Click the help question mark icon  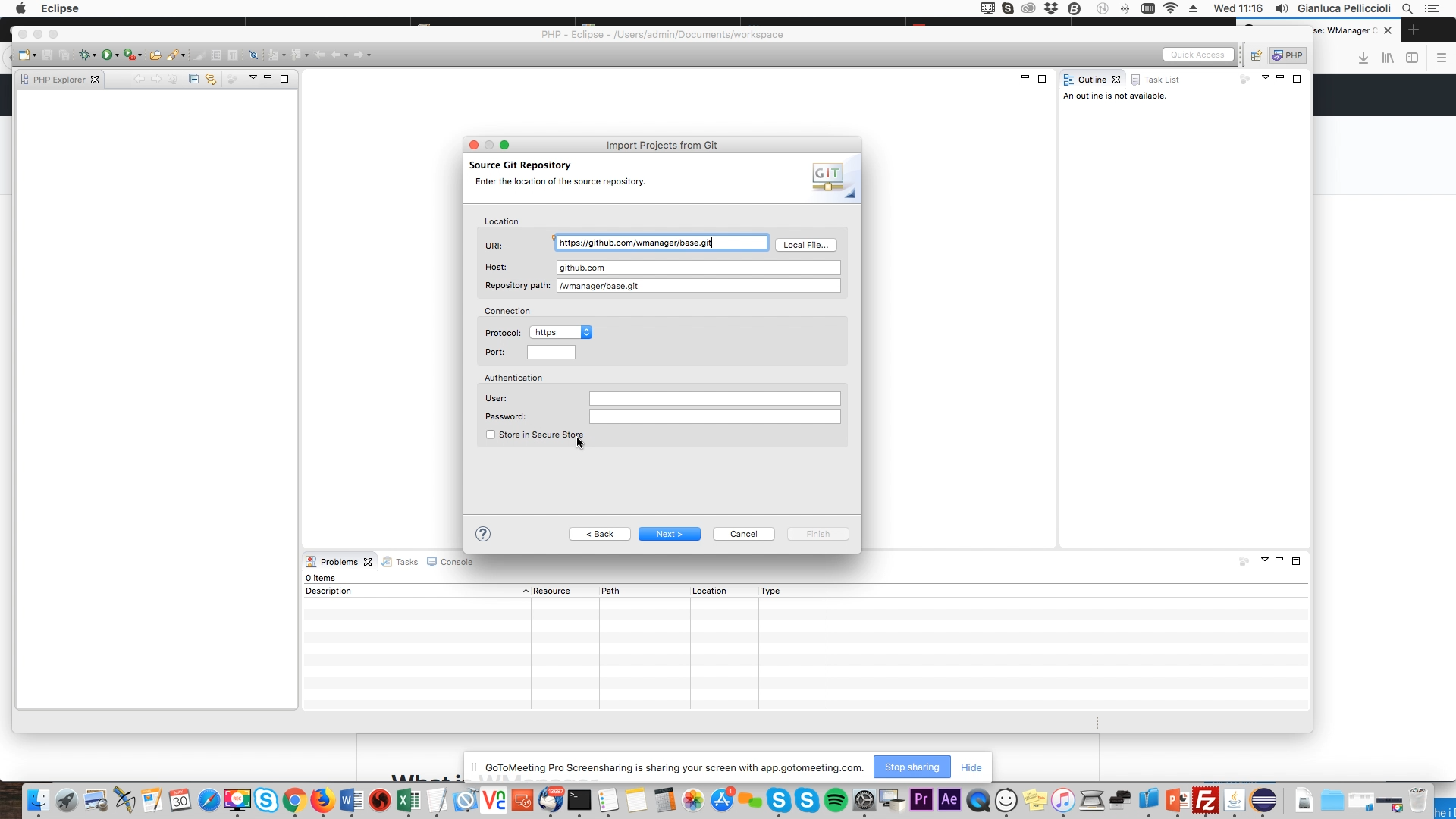[x=483, y=534]
